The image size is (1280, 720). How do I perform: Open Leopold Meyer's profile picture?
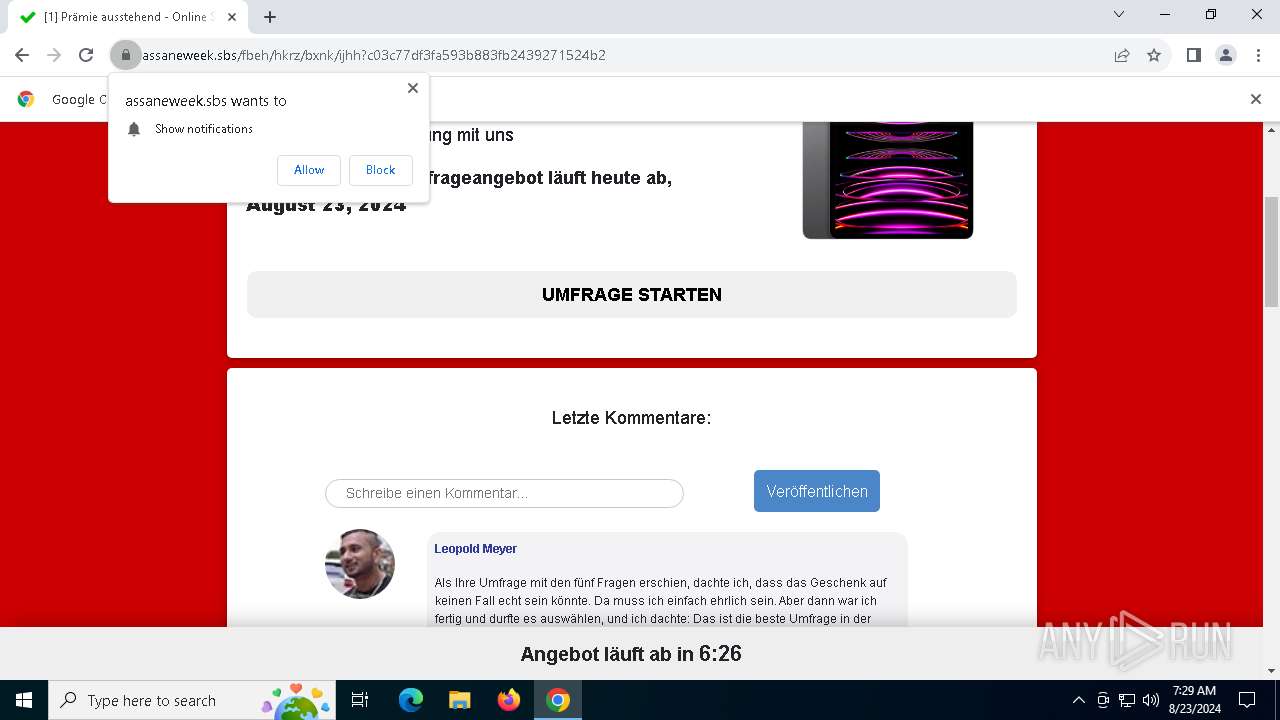point(360,564)
